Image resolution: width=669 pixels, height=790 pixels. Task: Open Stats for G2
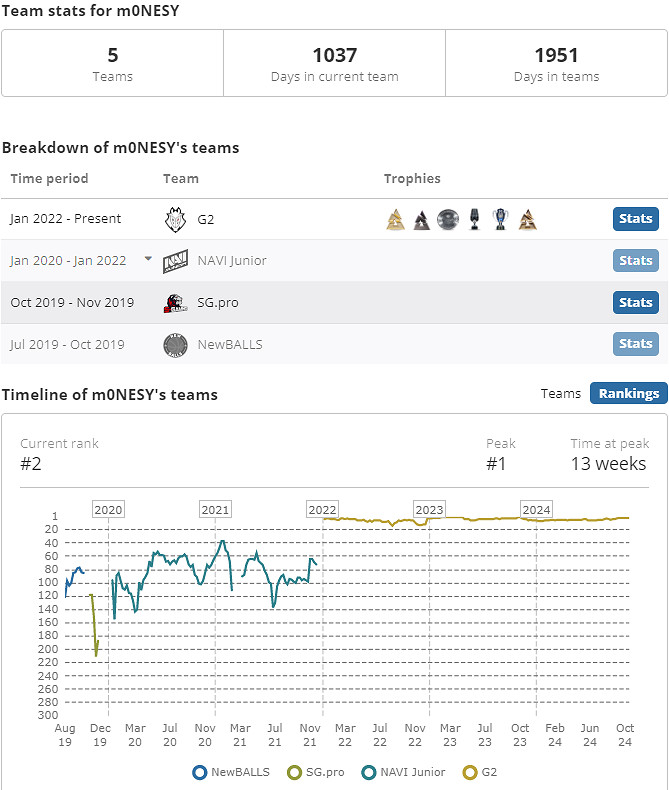(x=635, y=219)
